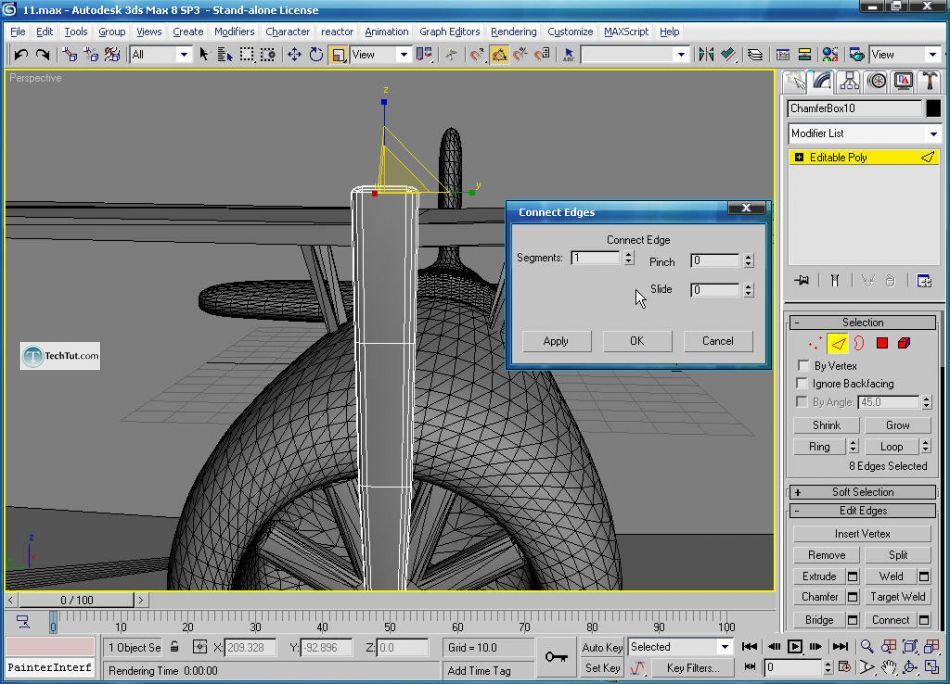Click the Target Weld button
Image resolution: width=950 pixels, height=684 pixels.
tap(897, 597)
